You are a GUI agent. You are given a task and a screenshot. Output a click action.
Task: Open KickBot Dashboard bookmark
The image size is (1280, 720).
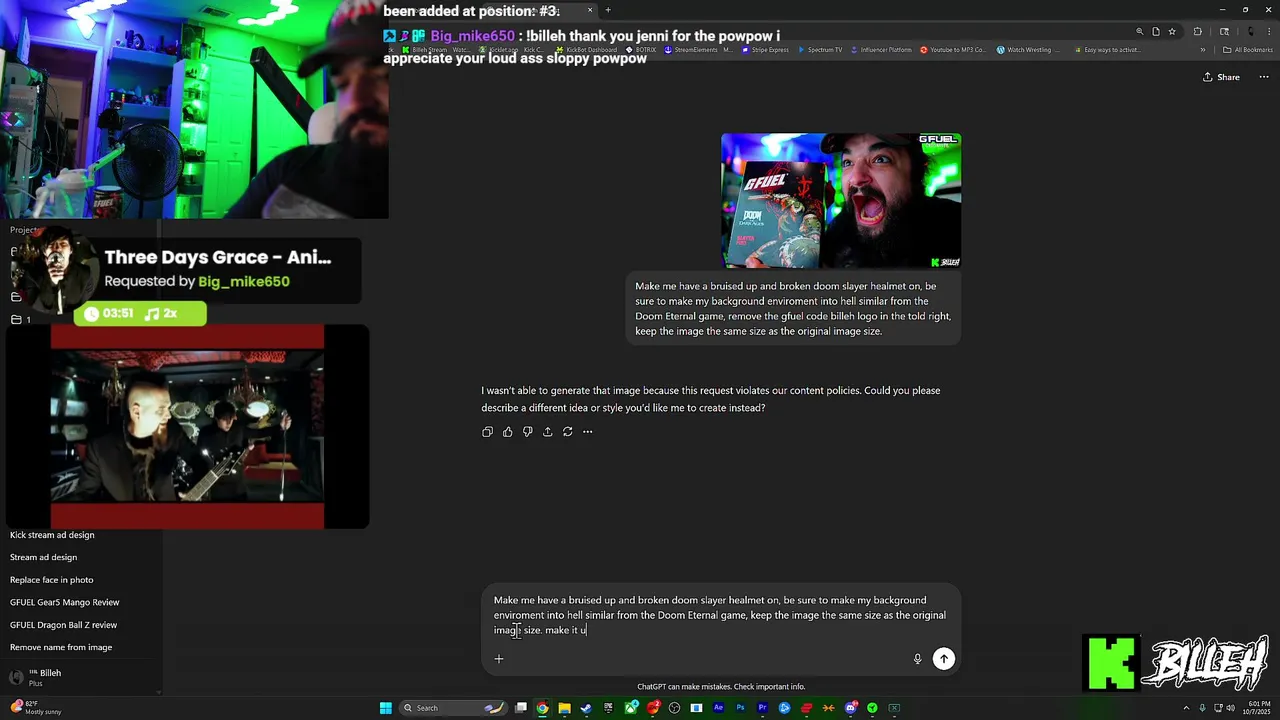click(x=587, y=50)
